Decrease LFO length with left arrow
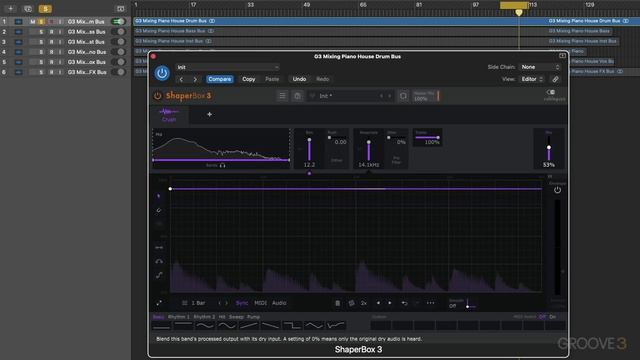The image size is (640, 360). pyautogui.click(x=219, y=303)
